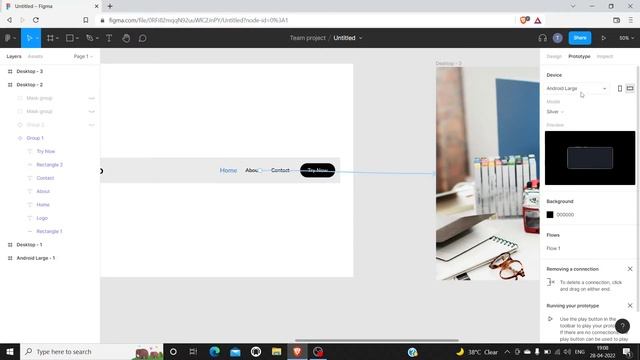Screen dimensions: 640x360
Task: Toggle visibility of Group 2 layer
Action: [x=91, y=125]
